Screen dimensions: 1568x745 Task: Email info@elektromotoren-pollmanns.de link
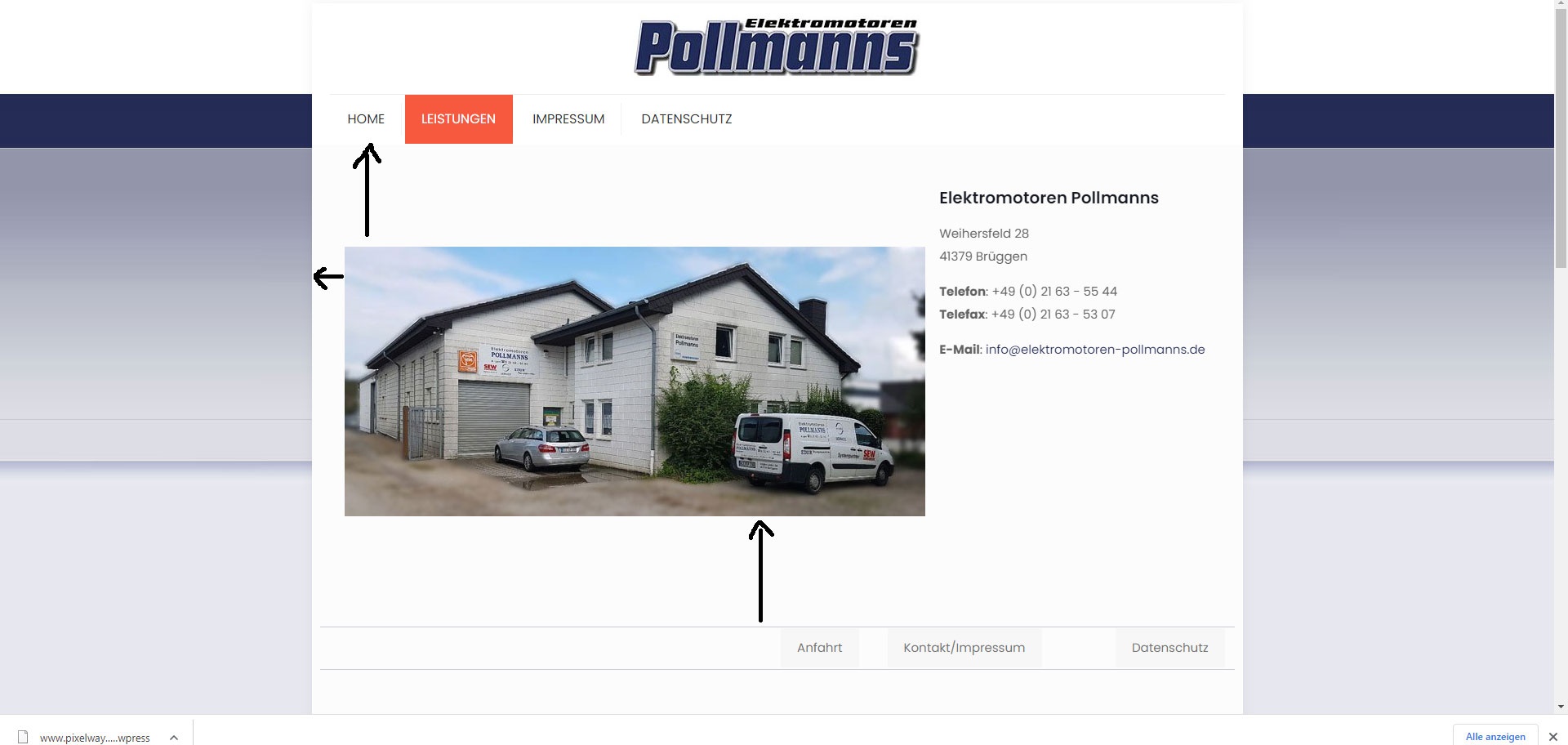coord(1095,350)
